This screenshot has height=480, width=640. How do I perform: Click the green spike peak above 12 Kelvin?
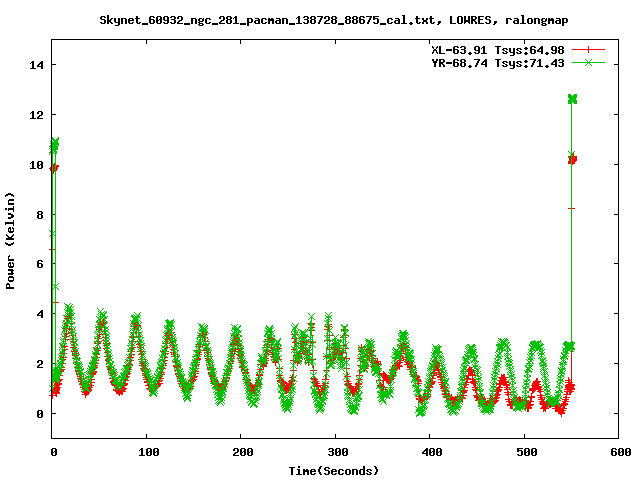point(572,99)
